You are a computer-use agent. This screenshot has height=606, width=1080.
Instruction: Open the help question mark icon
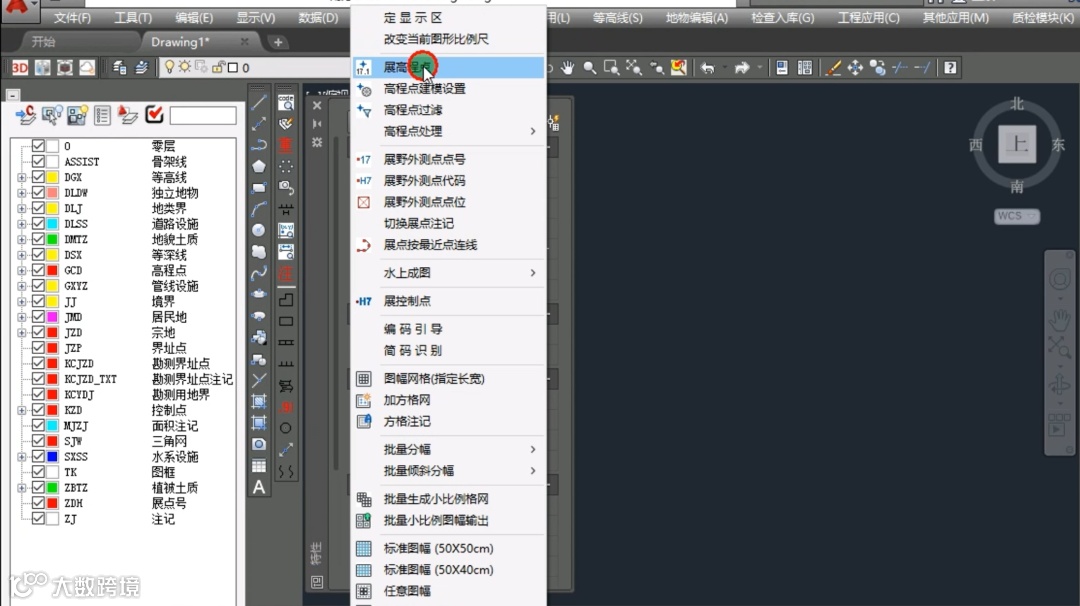coord(951,67)
